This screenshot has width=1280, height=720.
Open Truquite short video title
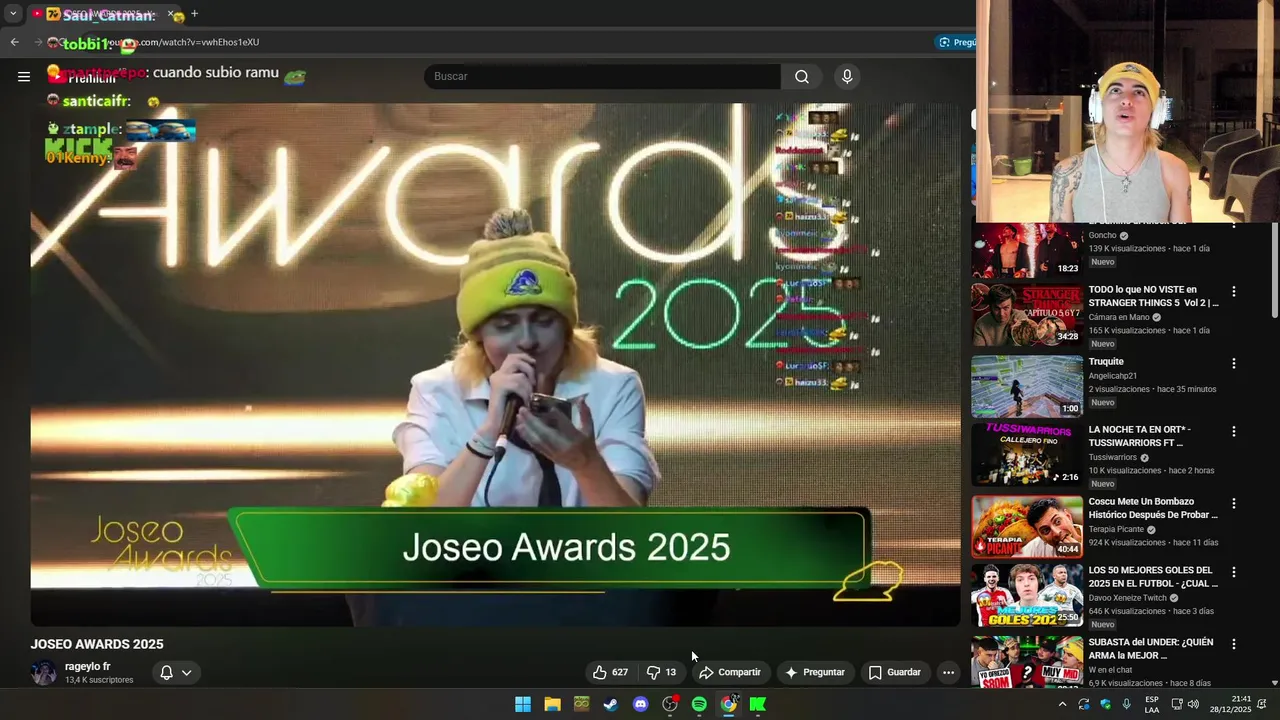pos(1106,361)
